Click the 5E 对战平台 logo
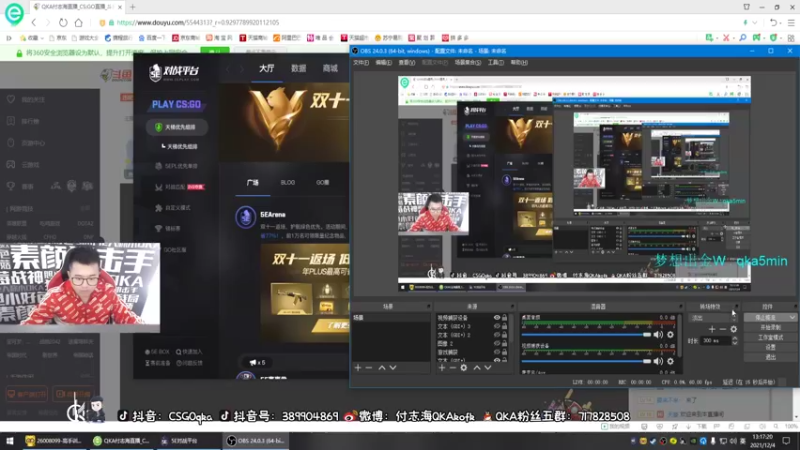 [173, 72]
